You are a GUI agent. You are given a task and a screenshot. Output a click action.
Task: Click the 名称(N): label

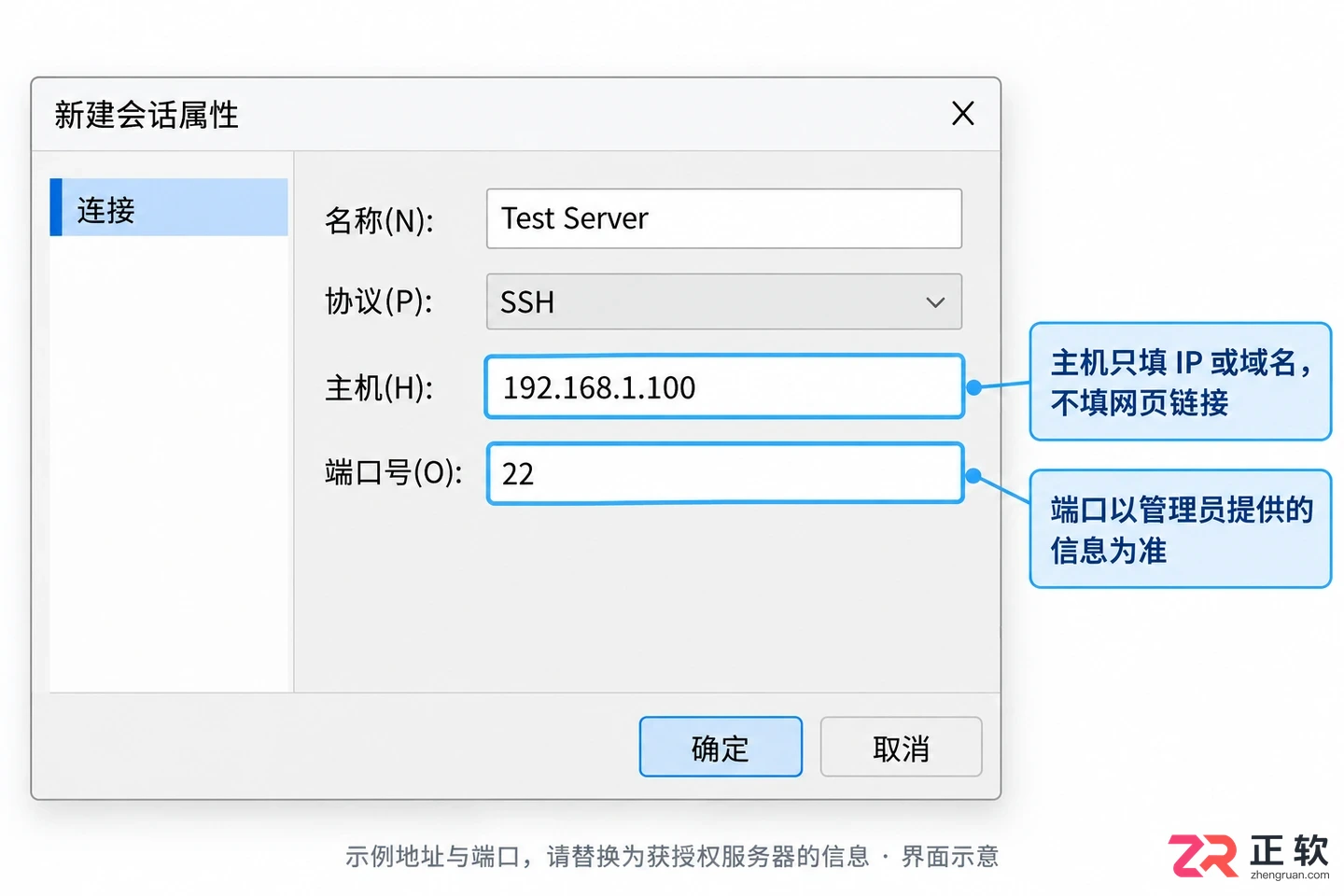[379, 220]
